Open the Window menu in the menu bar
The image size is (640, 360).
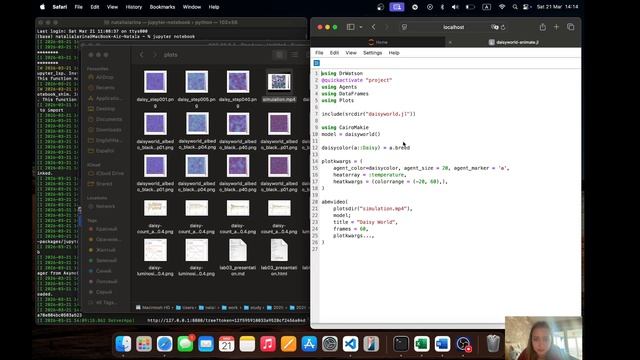191,7
